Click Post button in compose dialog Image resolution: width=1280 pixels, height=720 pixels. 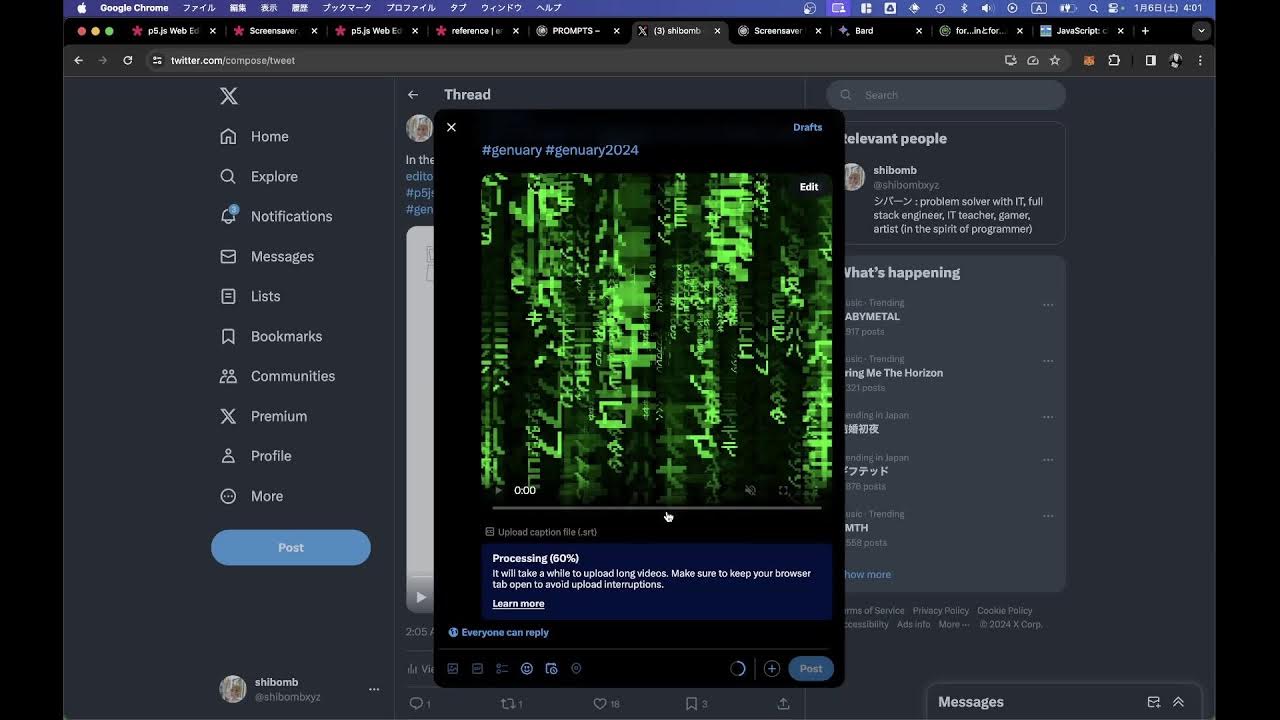[811, 669]
